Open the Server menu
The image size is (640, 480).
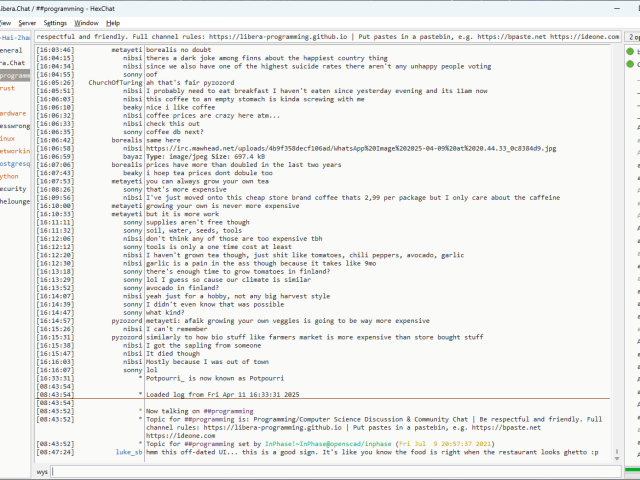coord(27,22)
